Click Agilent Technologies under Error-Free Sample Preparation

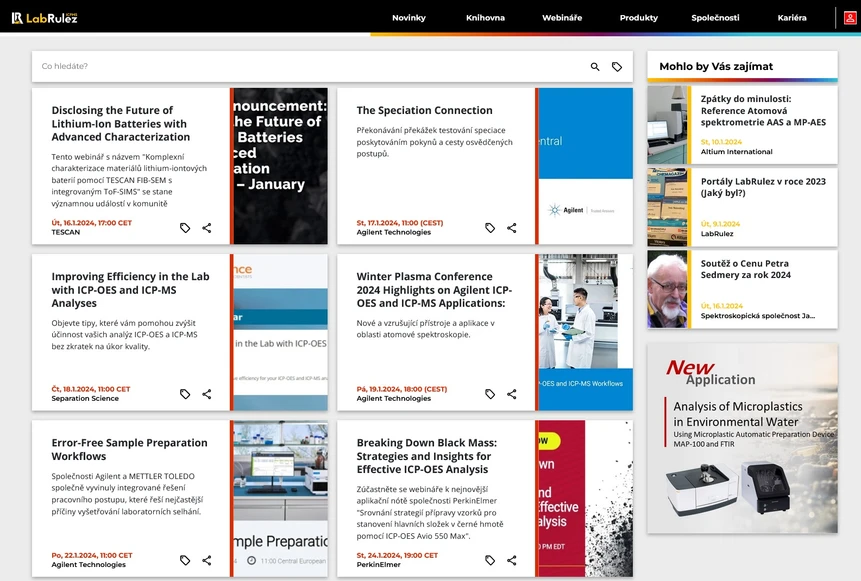pos(88,565)
